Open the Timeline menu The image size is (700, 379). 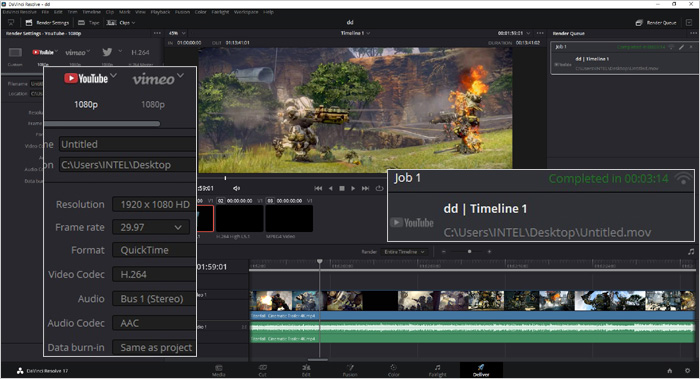92,12
